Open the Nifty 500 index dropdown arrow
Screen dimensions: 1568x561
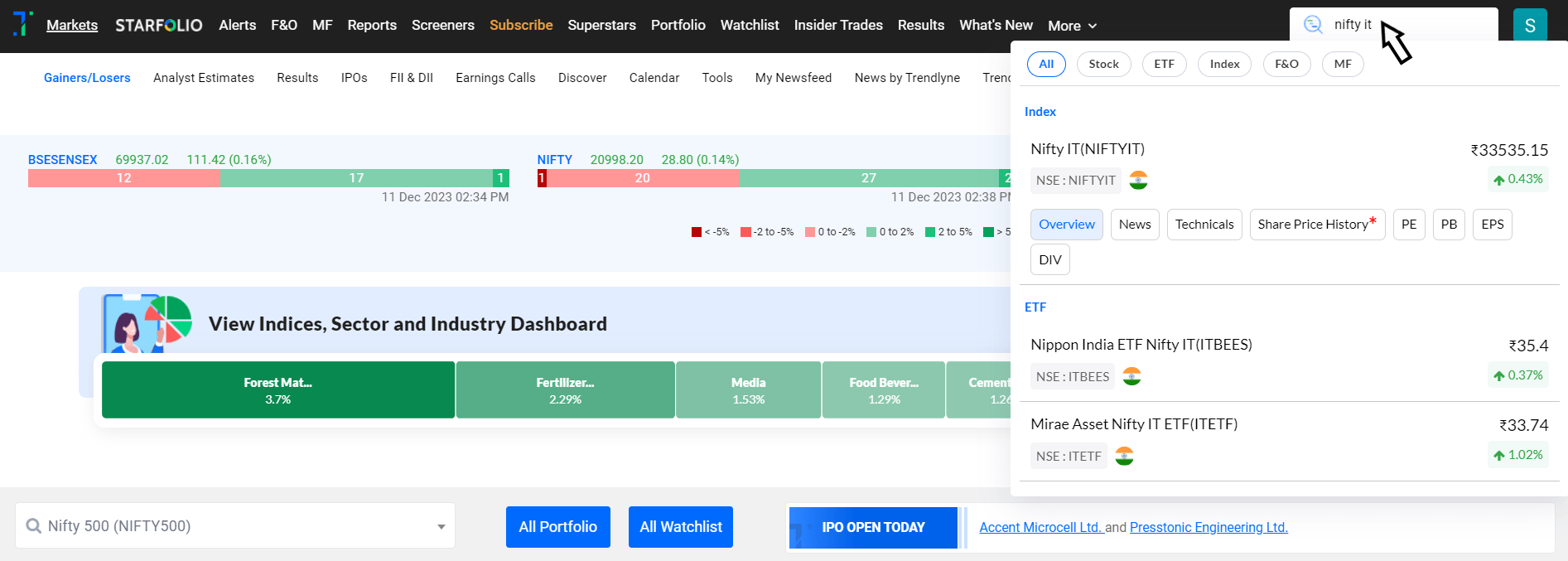coord(441,527)
